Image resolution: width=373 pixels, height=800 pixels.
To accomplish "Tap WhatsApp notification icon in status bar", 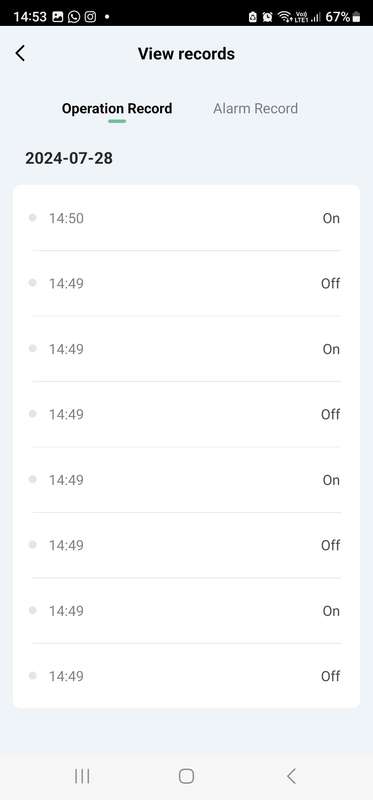I will [74, 17].
